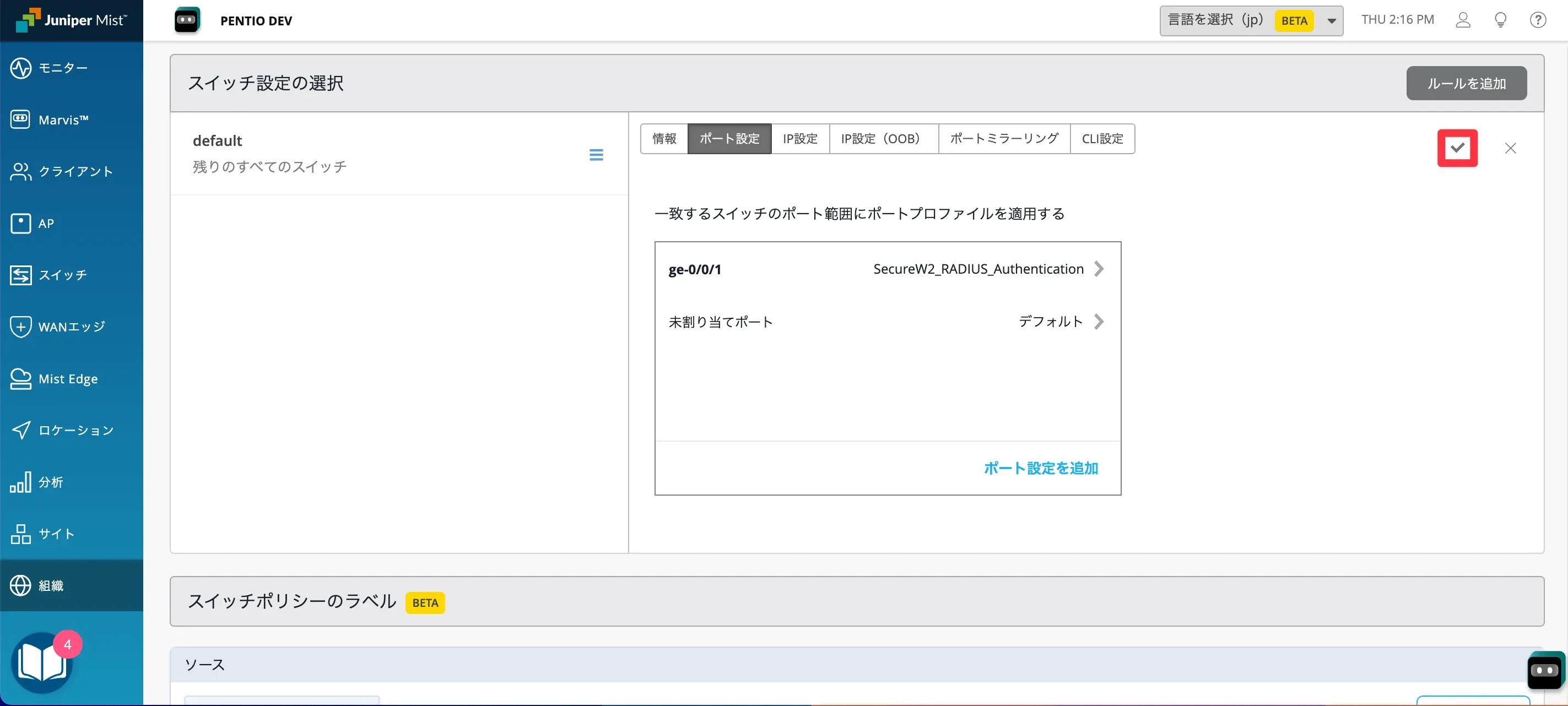This screenshot has height=706, width=1568.
Task: Open the Location section icon
Action: pyautogui.click(x=21, y=430)
